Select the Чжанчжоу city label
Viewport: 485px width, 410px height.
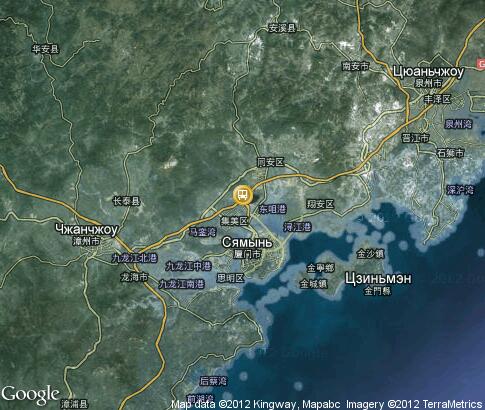[86, 229]
